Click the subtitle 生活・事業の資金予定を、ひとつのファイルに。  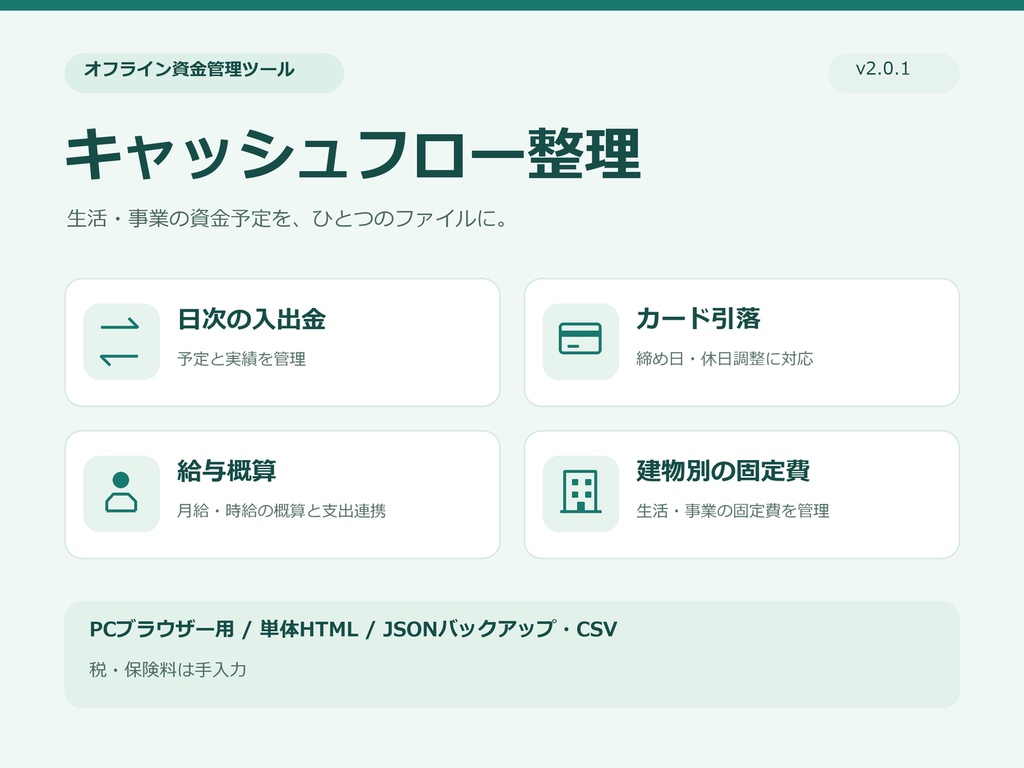click(x=287, y=218)
